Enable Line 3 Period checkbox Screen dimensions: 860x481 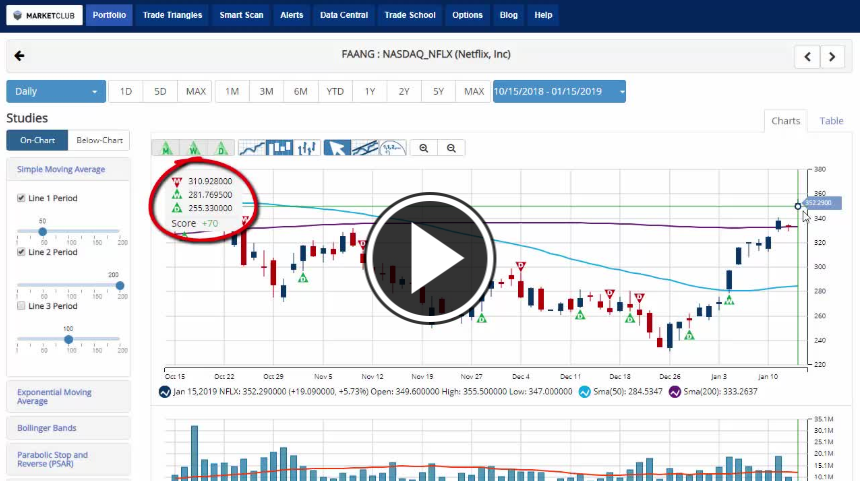tap(21, 305)
